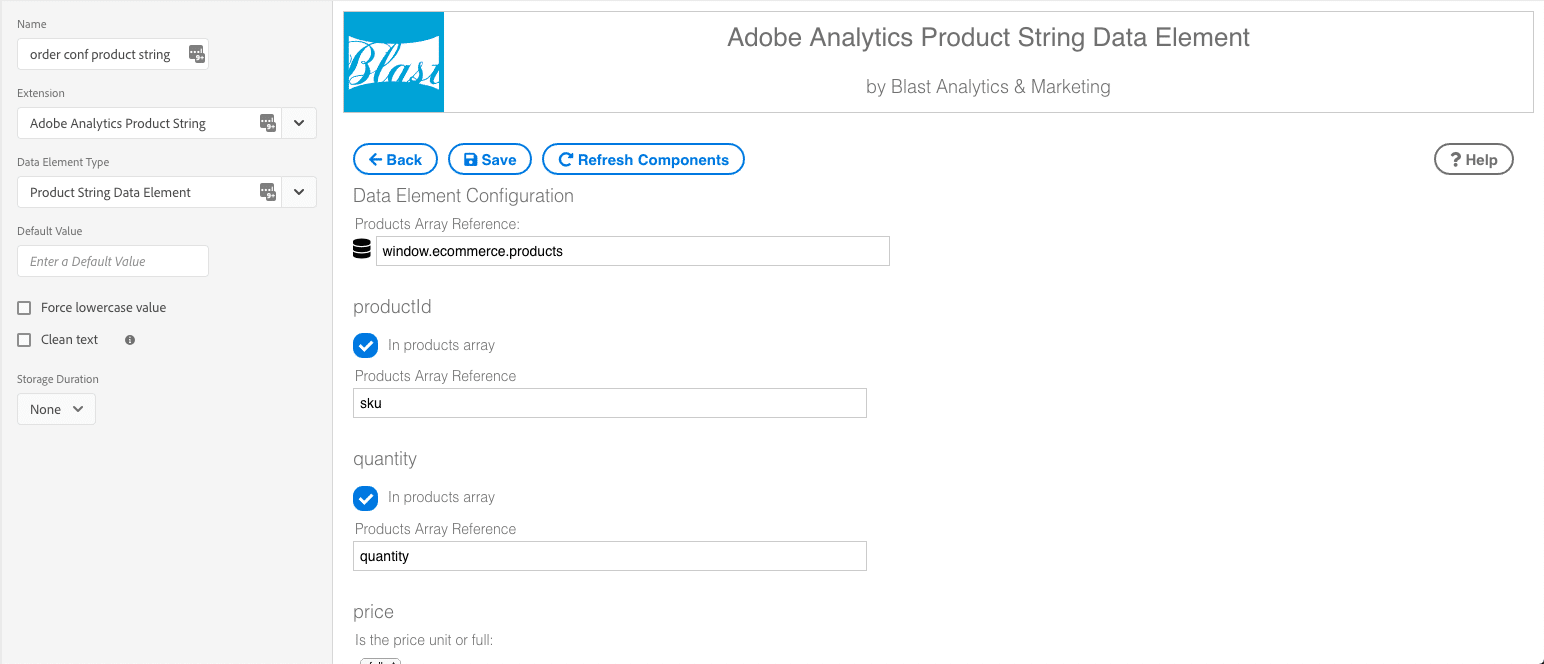Uncheck quantity In products array checkbox
Screen dimensions: 1544x664
click(x=366, y=497)
